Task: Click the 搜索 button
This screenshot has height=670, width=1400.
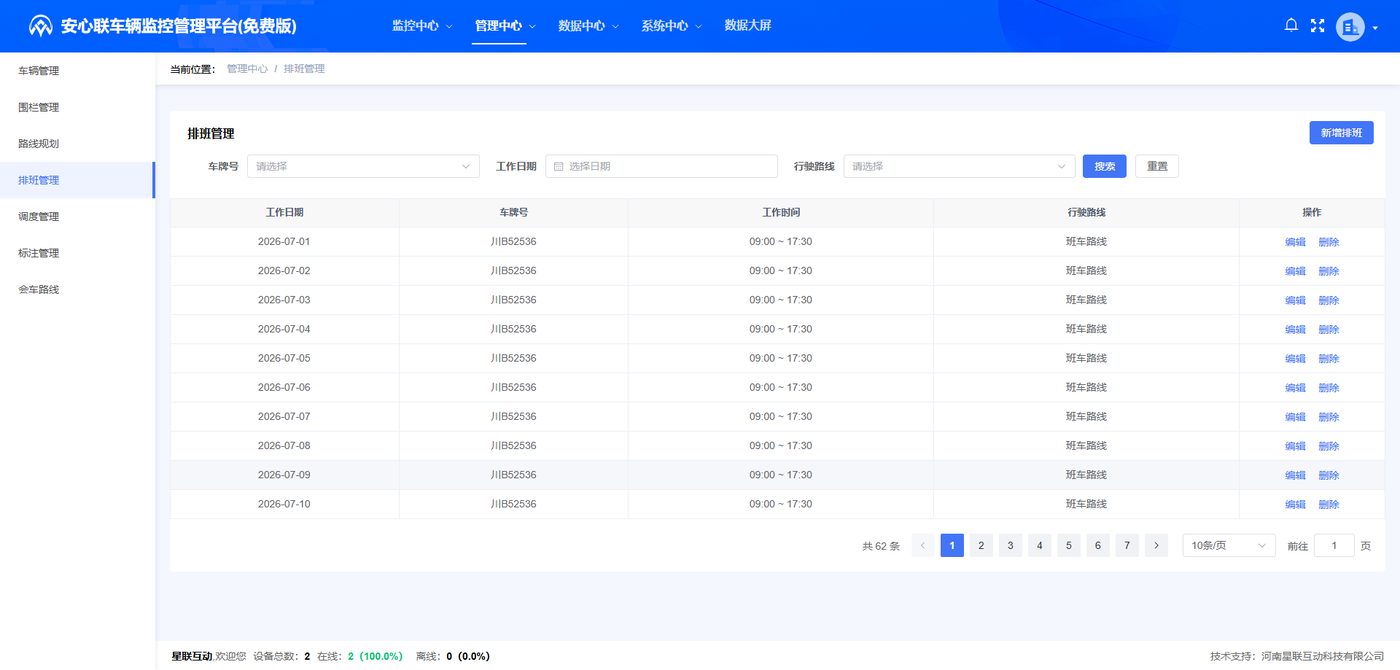Action: point(1105,166)
